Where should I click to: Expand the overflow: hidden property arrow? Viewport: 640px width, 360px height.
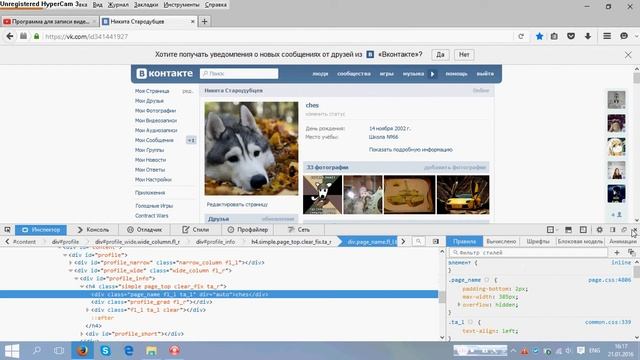(x=459, y=304)
